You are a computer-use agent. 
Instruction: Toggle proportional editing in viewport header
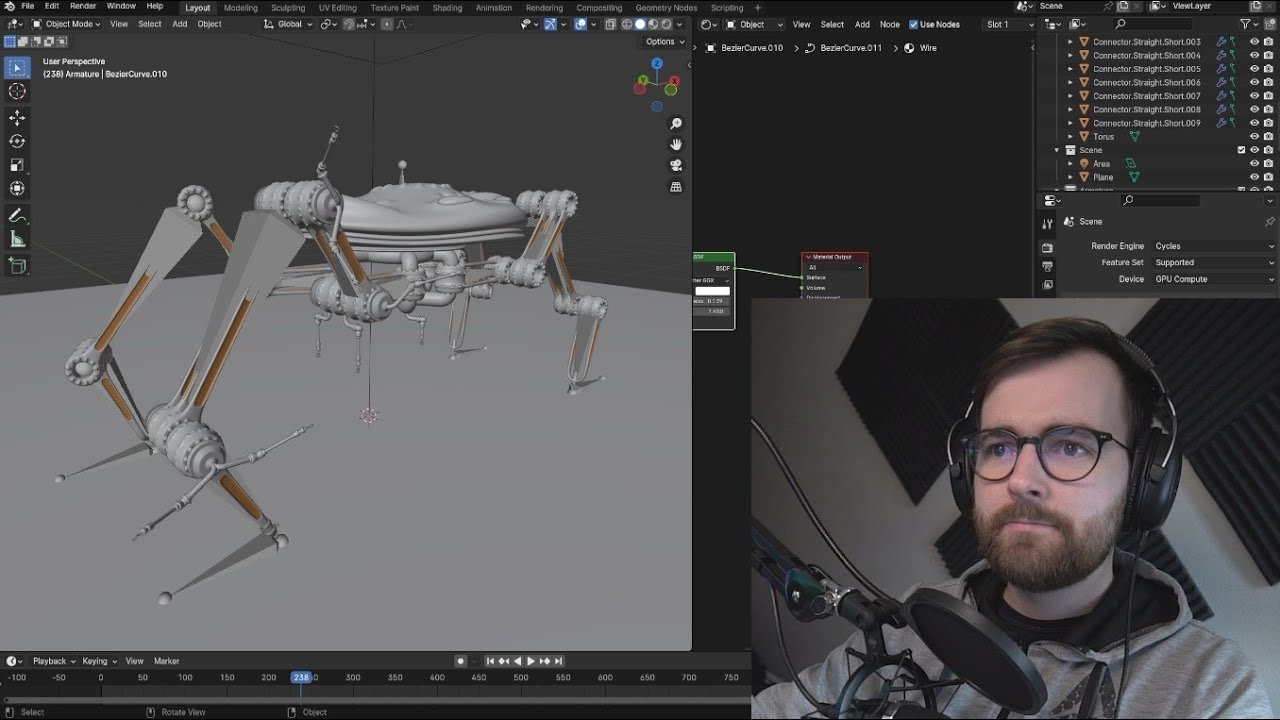[388, 24]
